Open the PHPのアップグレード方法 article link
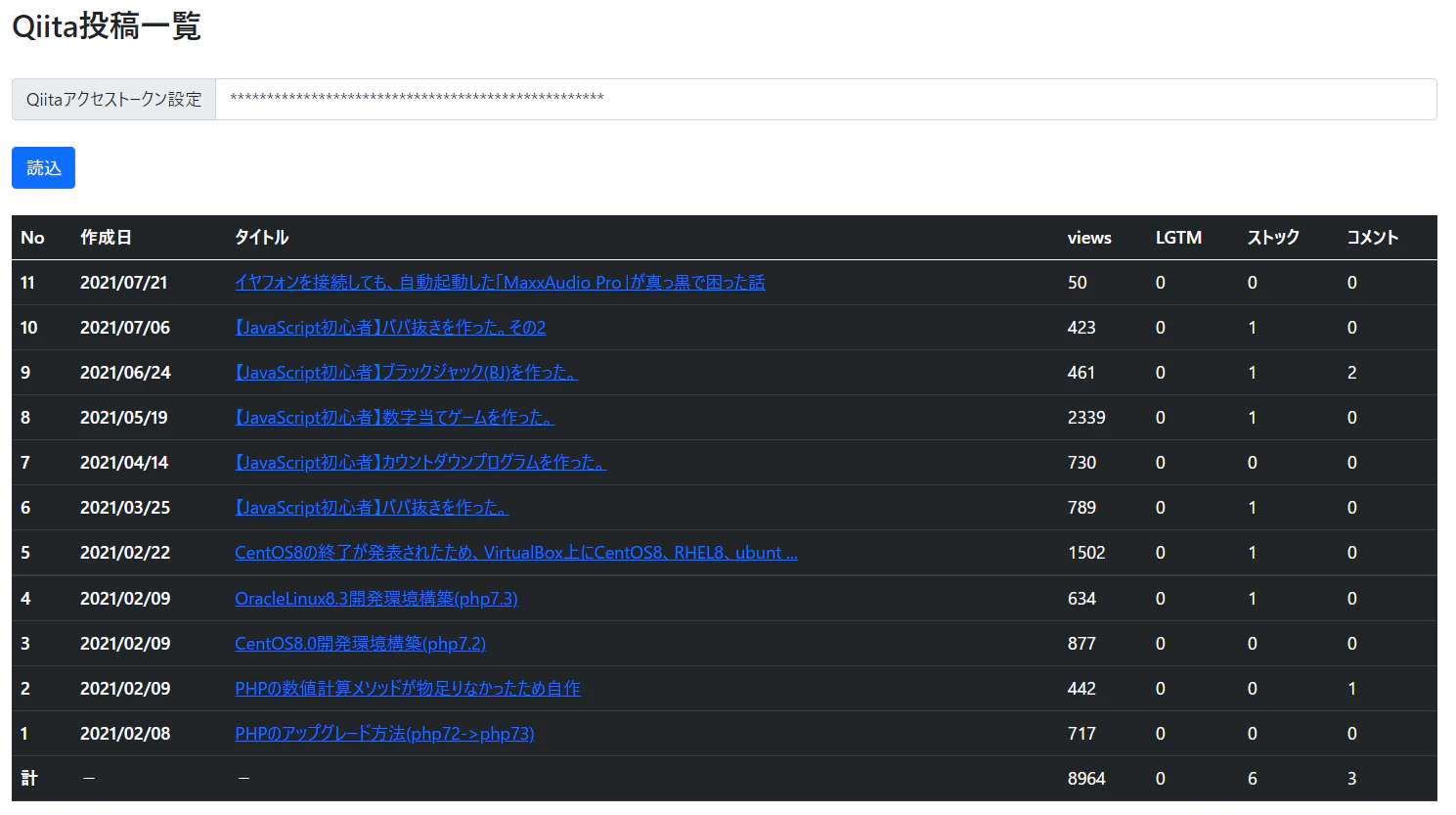The height and width of the screenshot is (815, 1456). coord(384,734)
